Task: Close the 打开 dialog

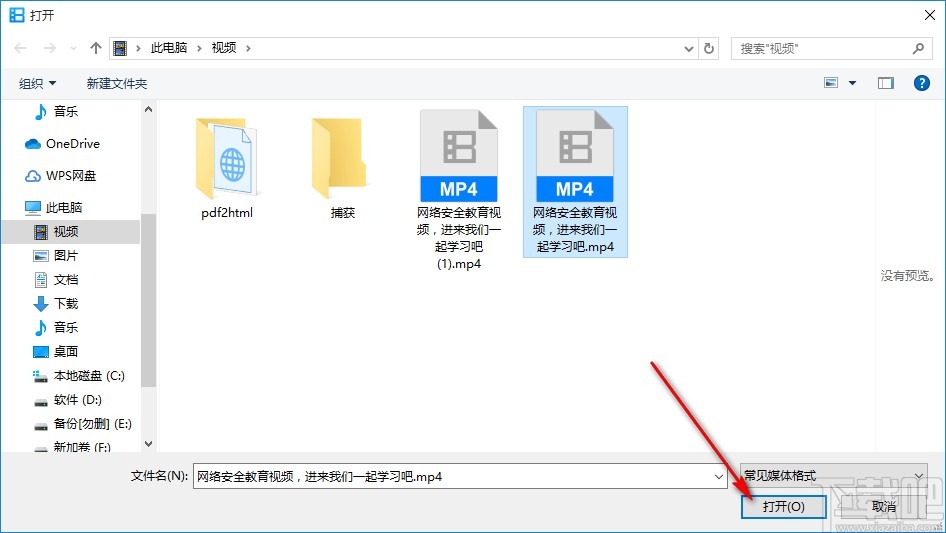Action: 930,15
